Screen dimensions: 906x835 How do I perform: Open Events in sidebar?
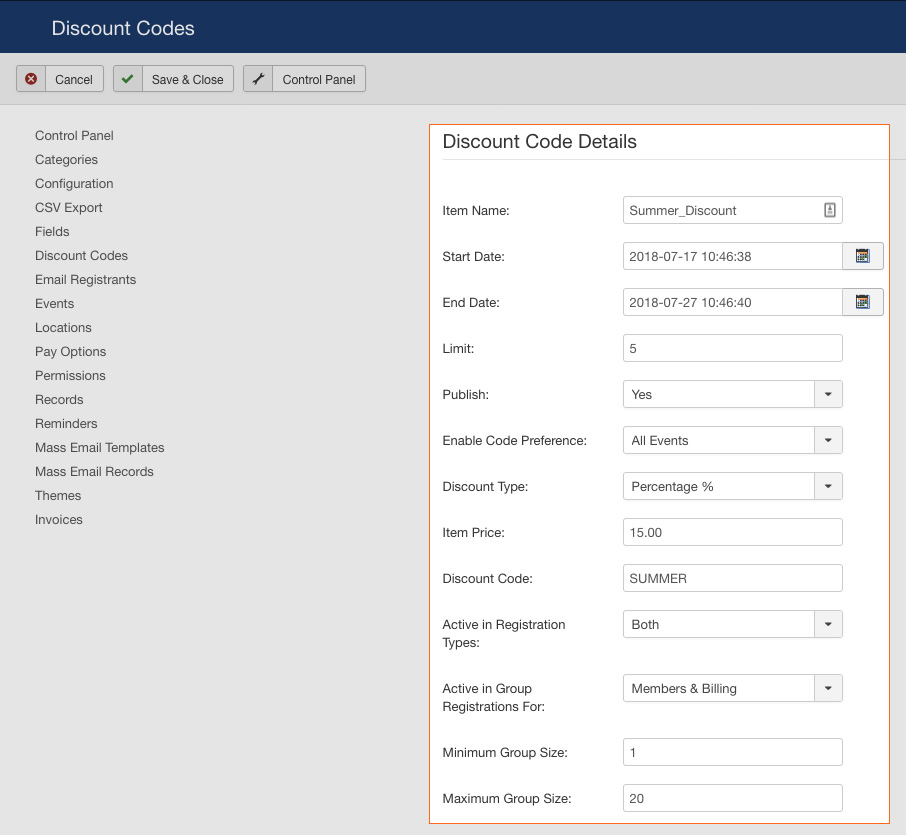pyautogui.click(x=54, y=303)
